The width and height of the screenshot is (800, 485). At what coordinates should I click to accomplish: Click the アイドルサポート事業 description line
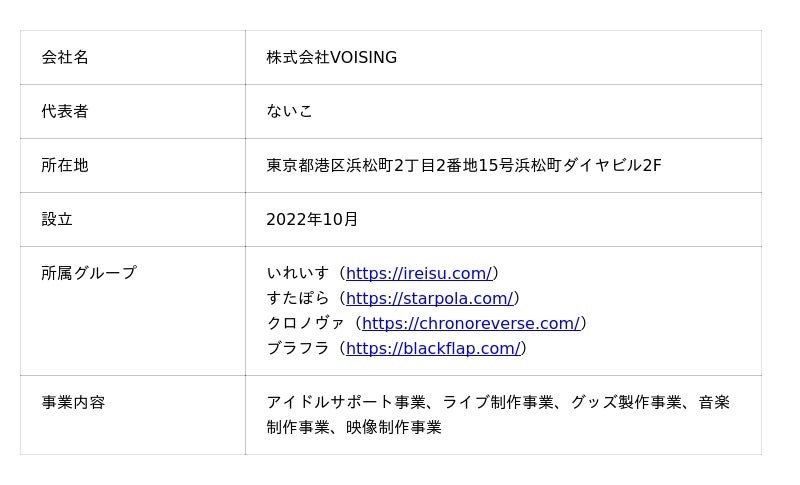point(498,402)
